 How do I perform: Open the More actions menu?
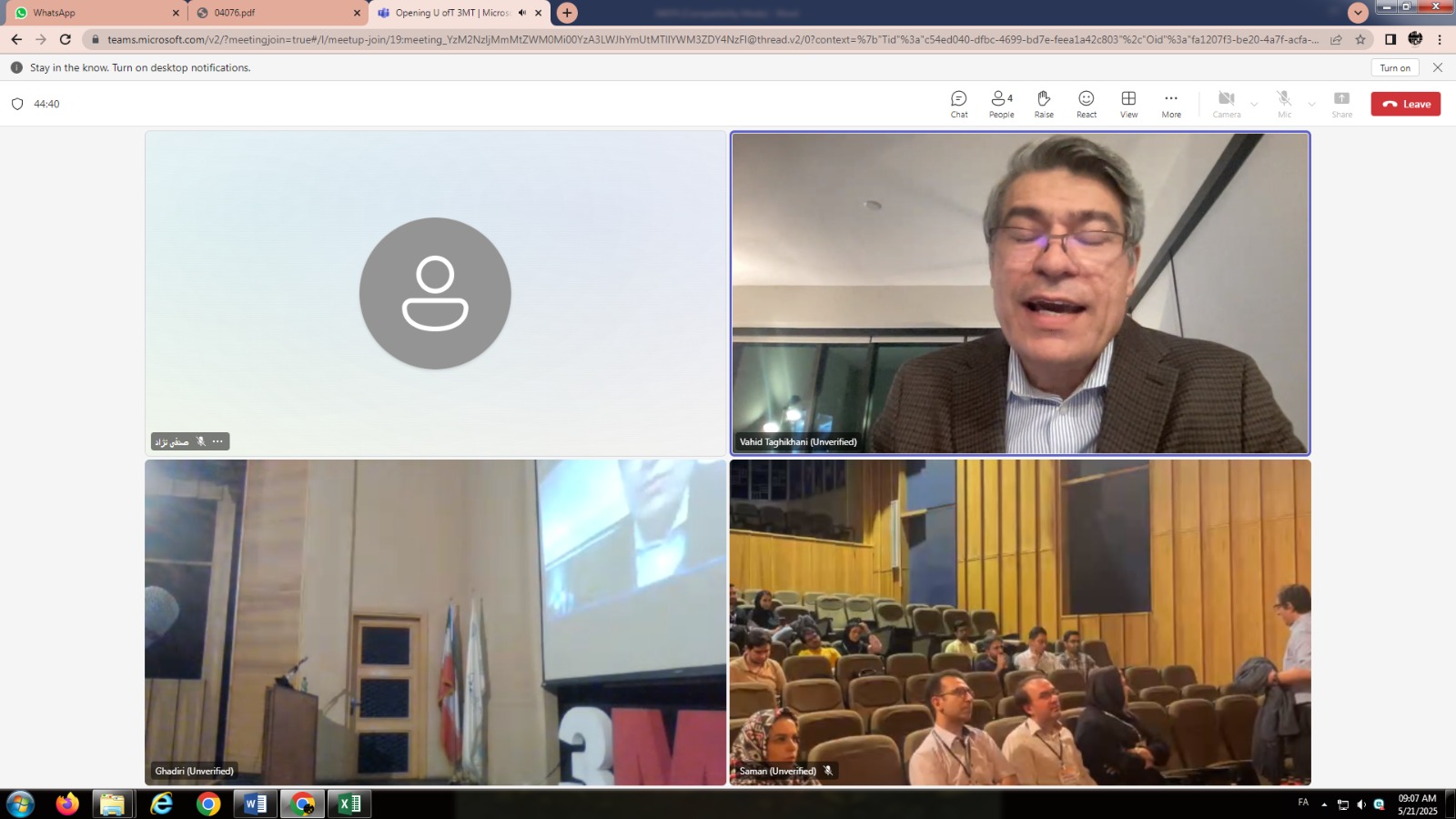click(1171, 104)
